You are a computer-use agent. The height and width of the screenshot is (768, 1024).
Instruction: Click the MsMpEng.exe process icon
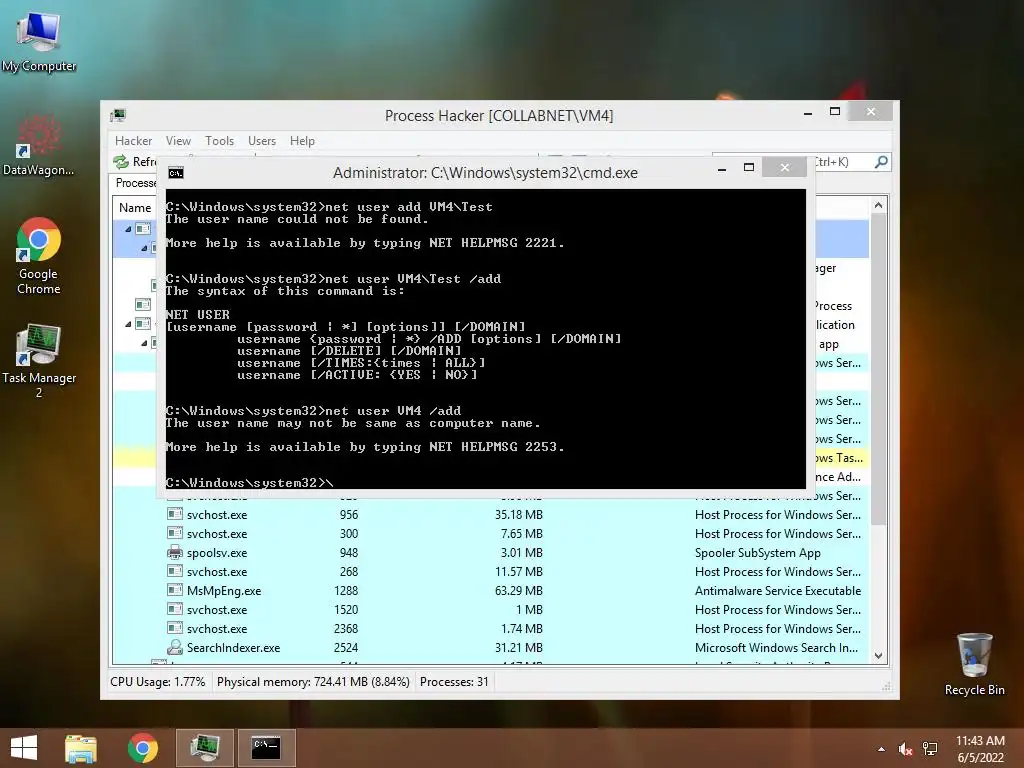click(174, 590)
